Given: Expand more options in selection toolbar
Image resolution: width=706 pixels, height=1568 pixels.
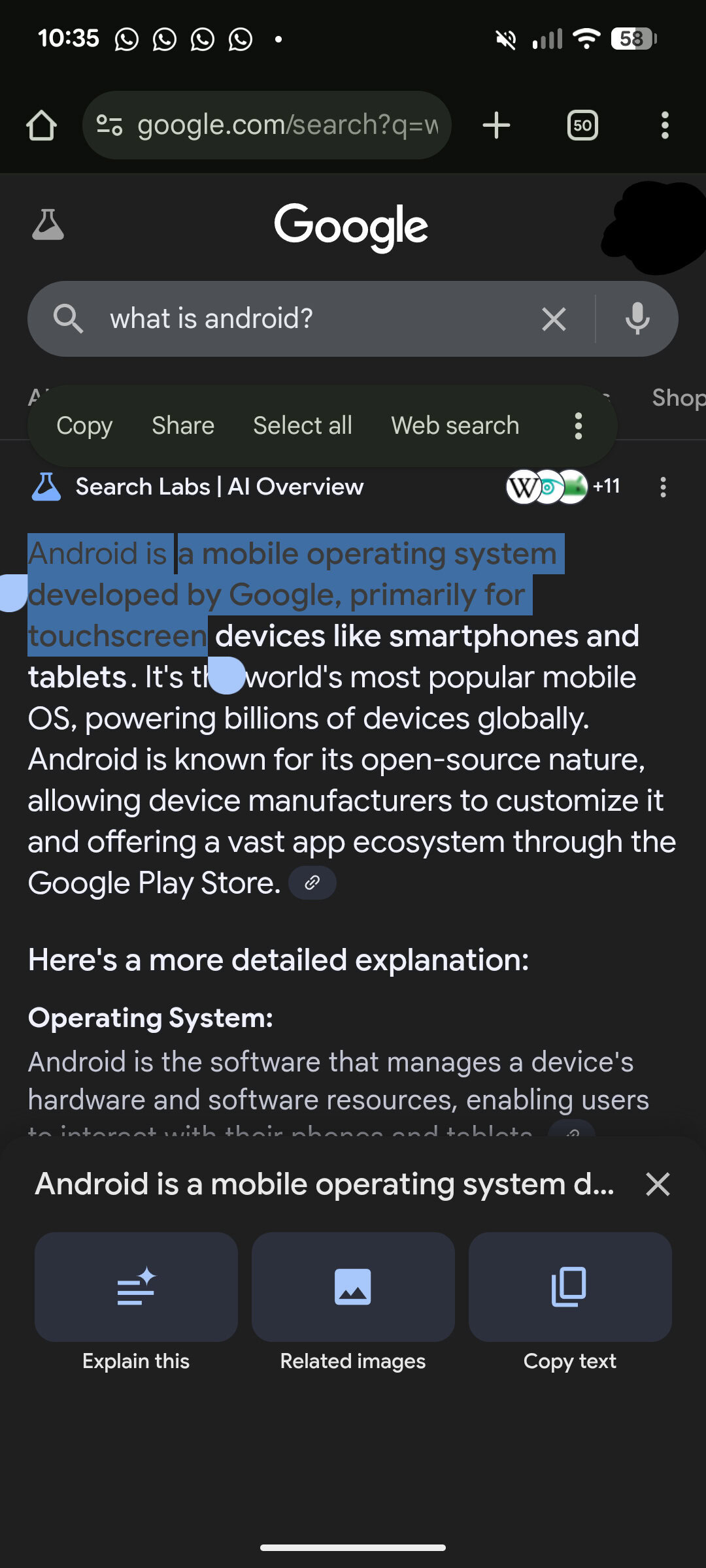Looking at the screenshot, I should tap(578, 426).
